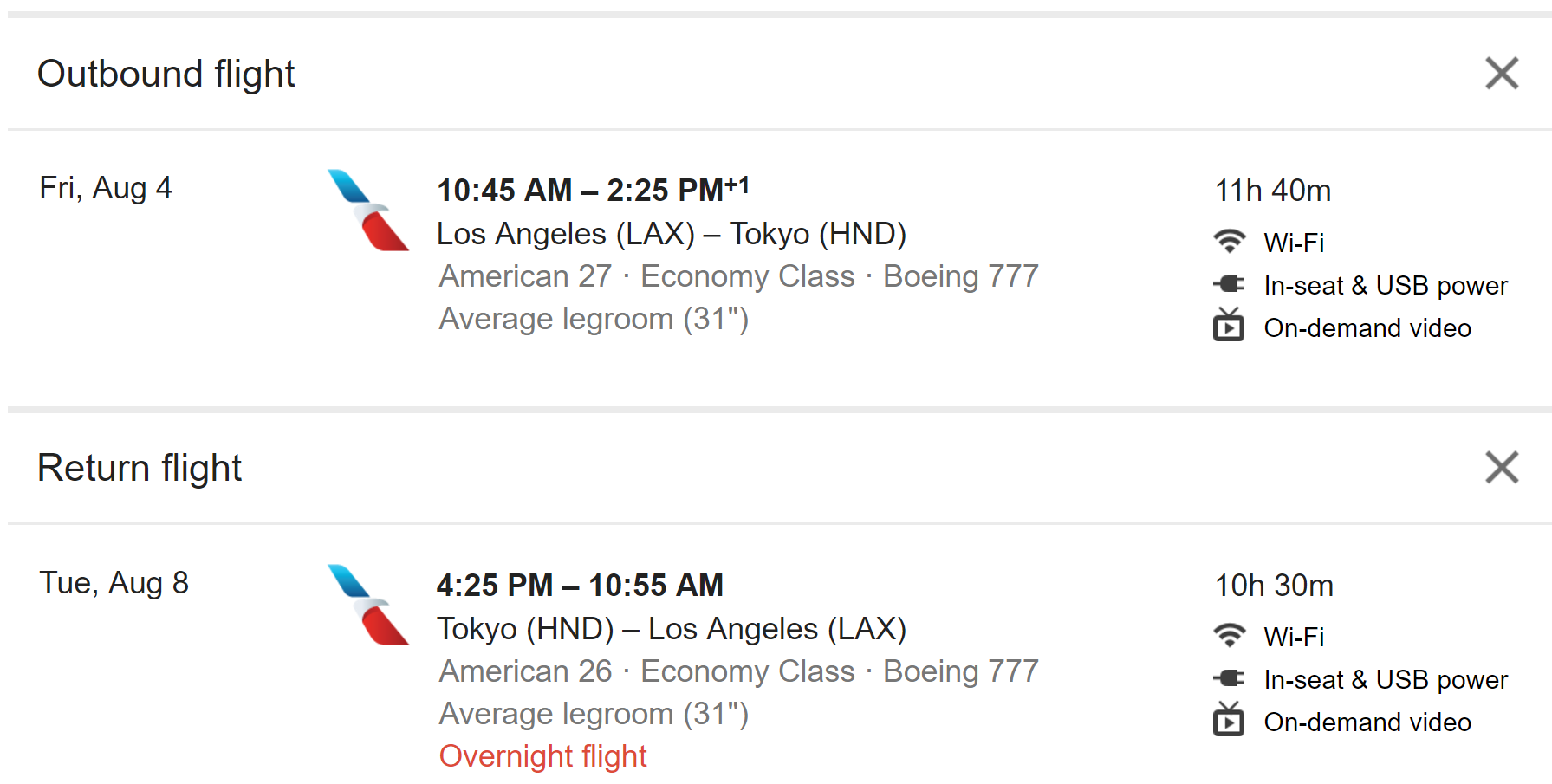
Task: Click the Tue, Aug 8 date label
Action: (114, 583)
